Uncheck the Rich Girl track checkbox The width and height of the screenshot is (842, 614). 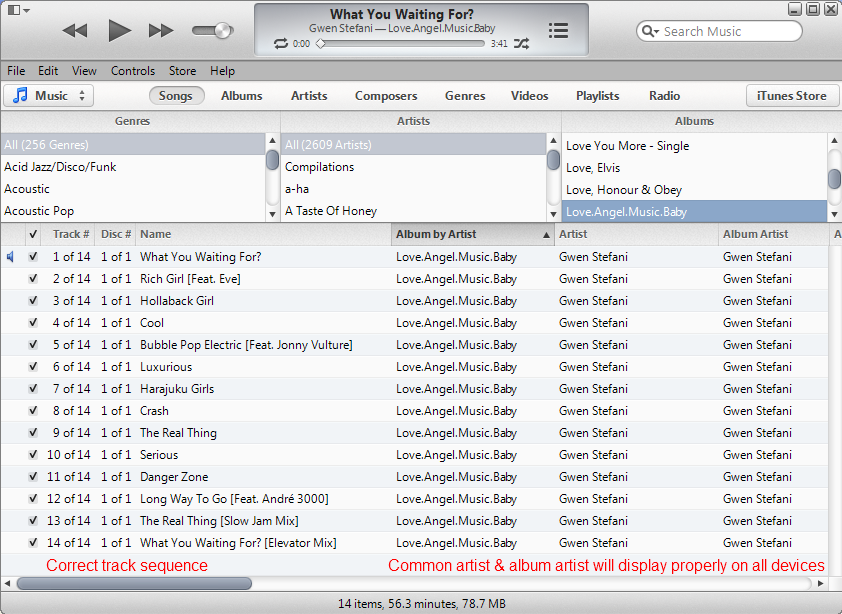pyautogui.click(x=33, y=279)
